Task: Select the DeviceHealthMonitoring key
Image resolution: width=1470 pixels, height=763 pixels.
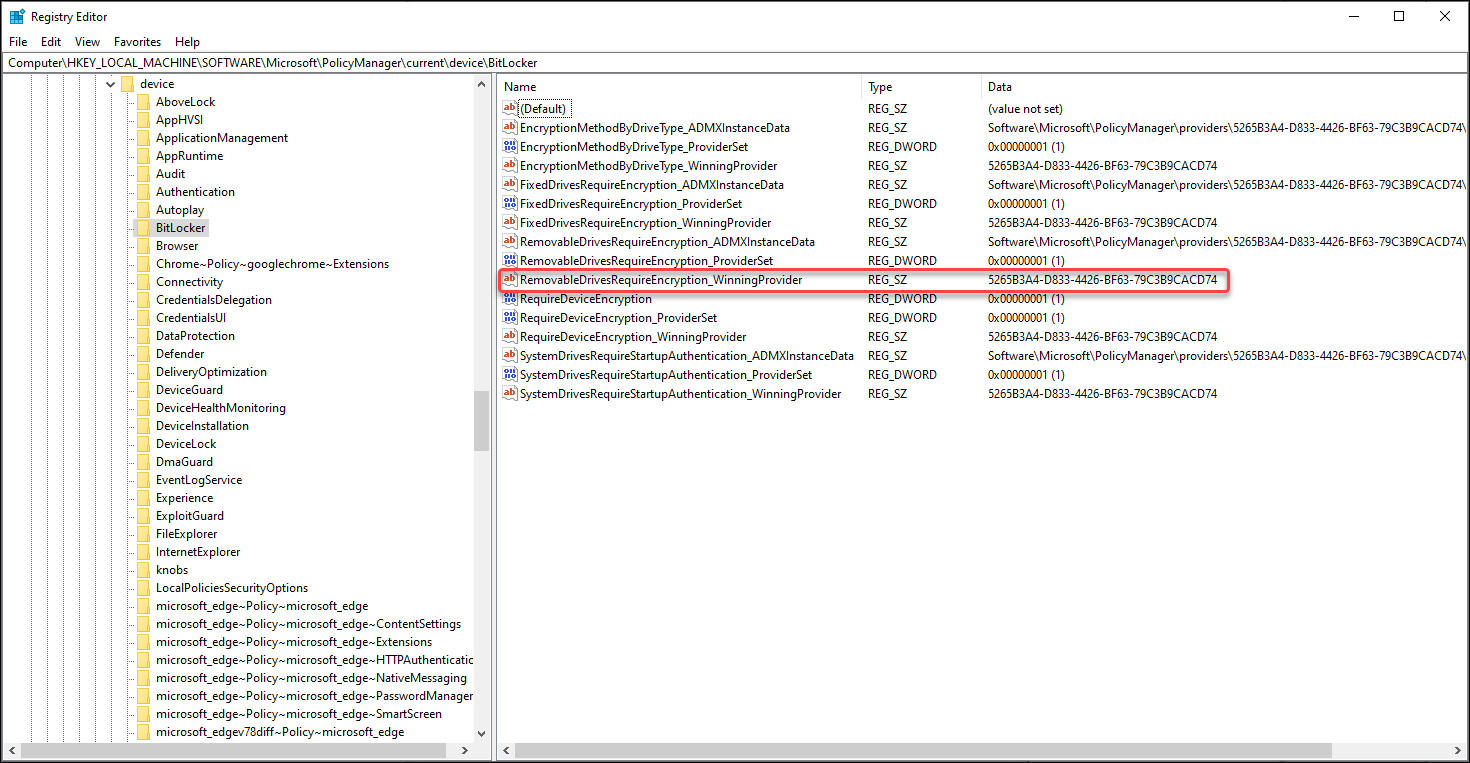Action: point(221,407)
